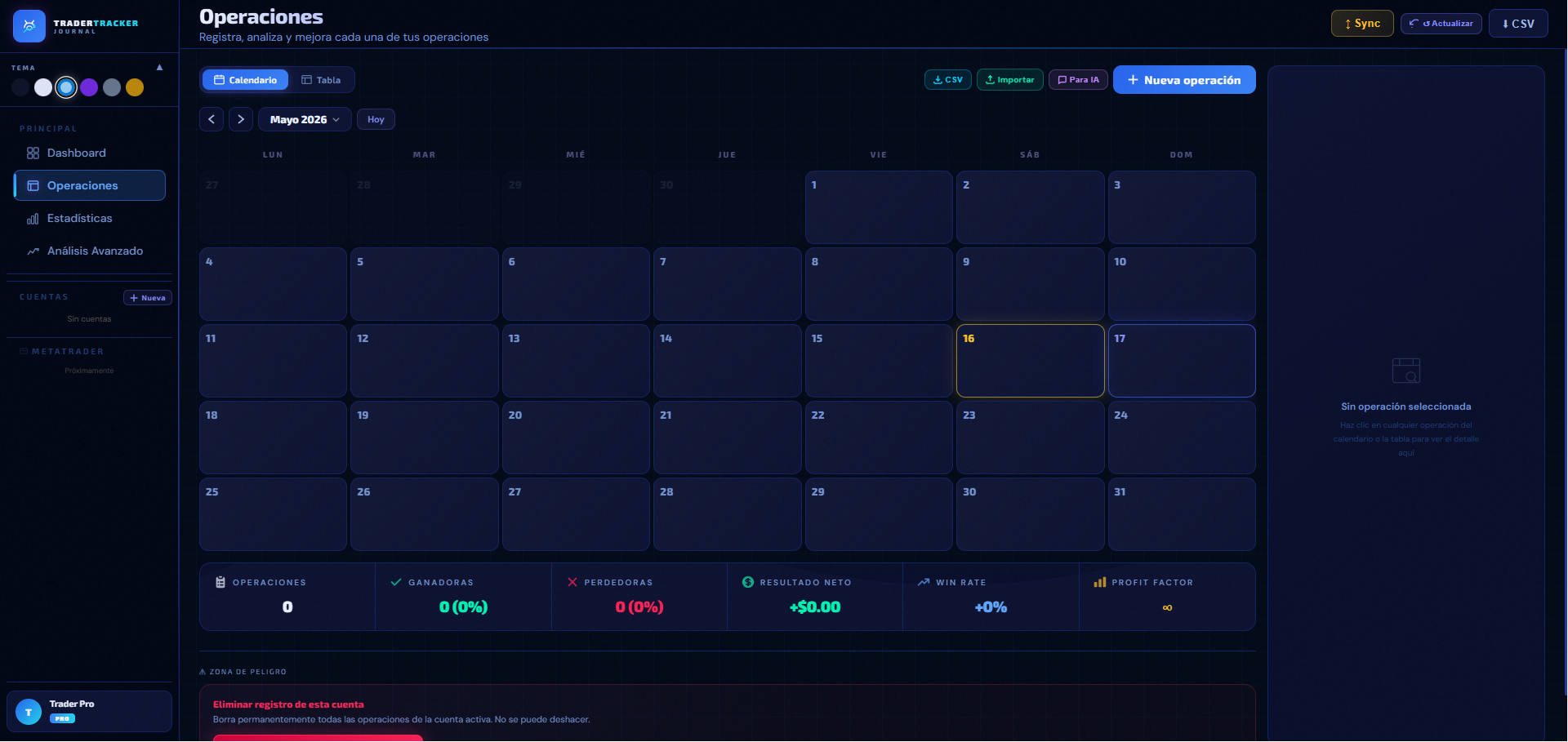The image size is (1568, 742).
Task: Click the Win Rate trend icon
Action: click(x=924, y=582)
